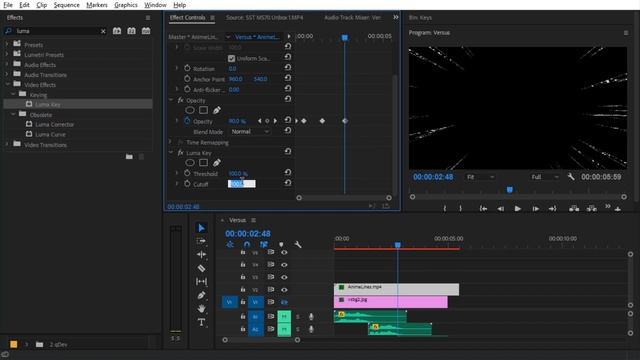Select the Razor tool
The height and width of the screenshot is (360, 640).
coord(201,268)
